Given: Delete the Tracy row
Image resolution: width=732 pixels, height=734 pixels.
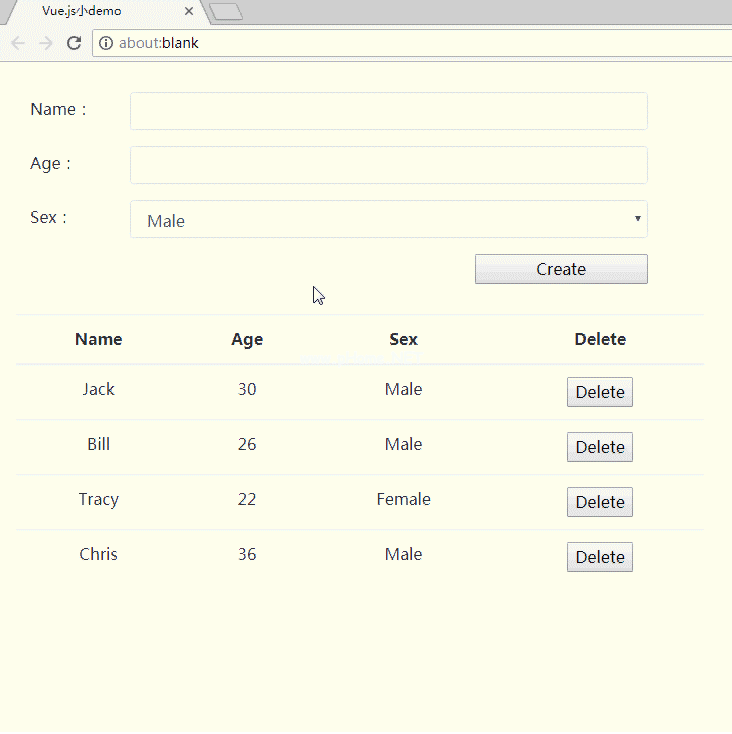Looking at the screenshot, I should [x=600, y=502].
